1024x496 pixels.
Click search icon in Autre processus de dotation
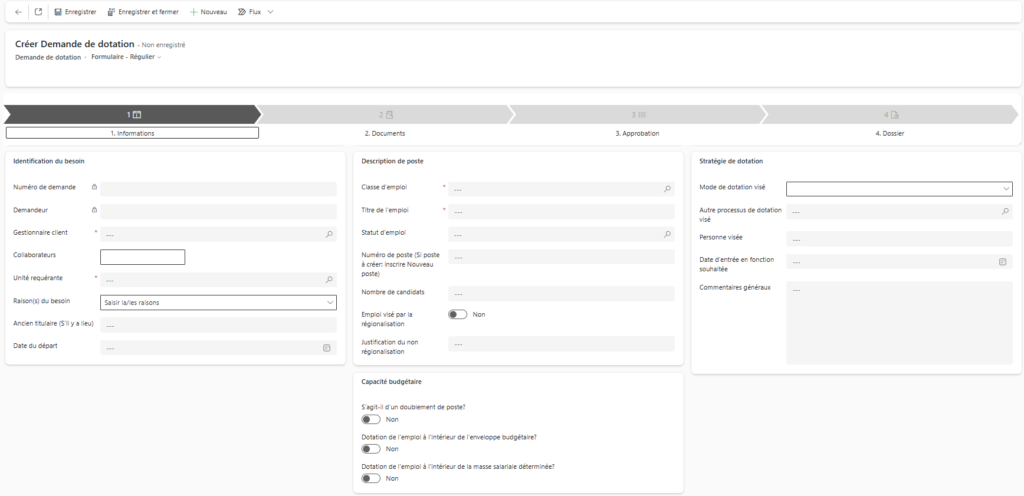1004,212
